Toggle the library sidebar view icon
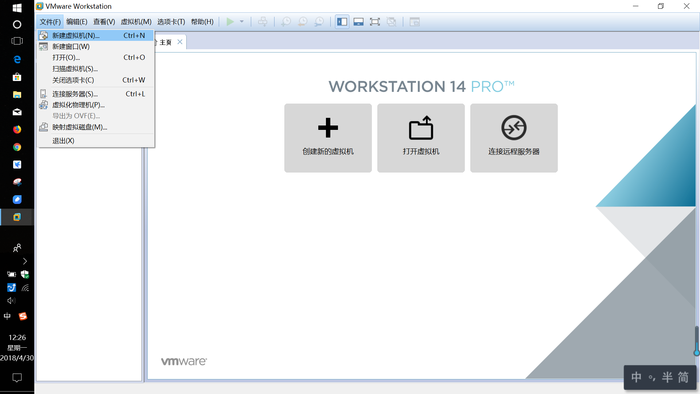Viewport: 700px width, 394px height. pos(342,21)
